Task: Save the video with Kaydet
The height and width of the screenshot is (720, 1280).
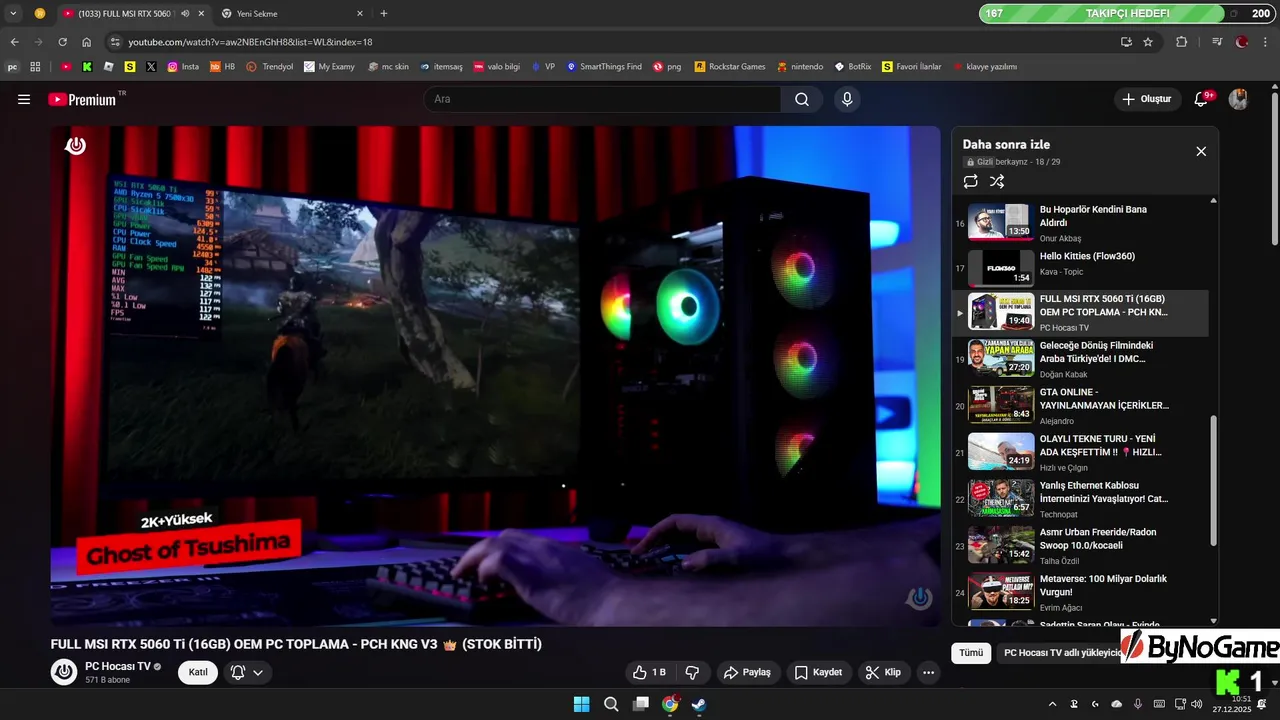Action: (x=819, y=672)
